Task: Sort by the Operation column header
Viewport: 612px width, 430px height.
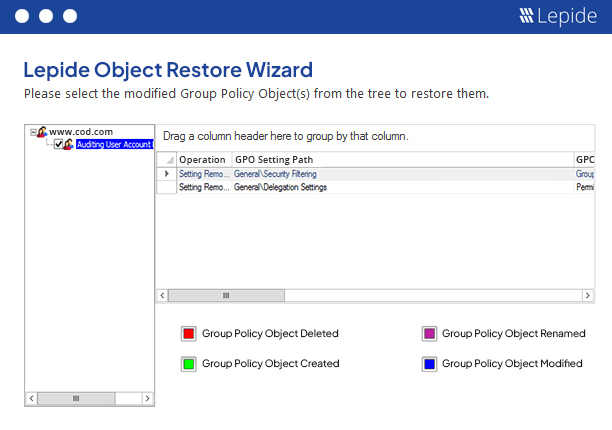Action: tap(204, 160)
